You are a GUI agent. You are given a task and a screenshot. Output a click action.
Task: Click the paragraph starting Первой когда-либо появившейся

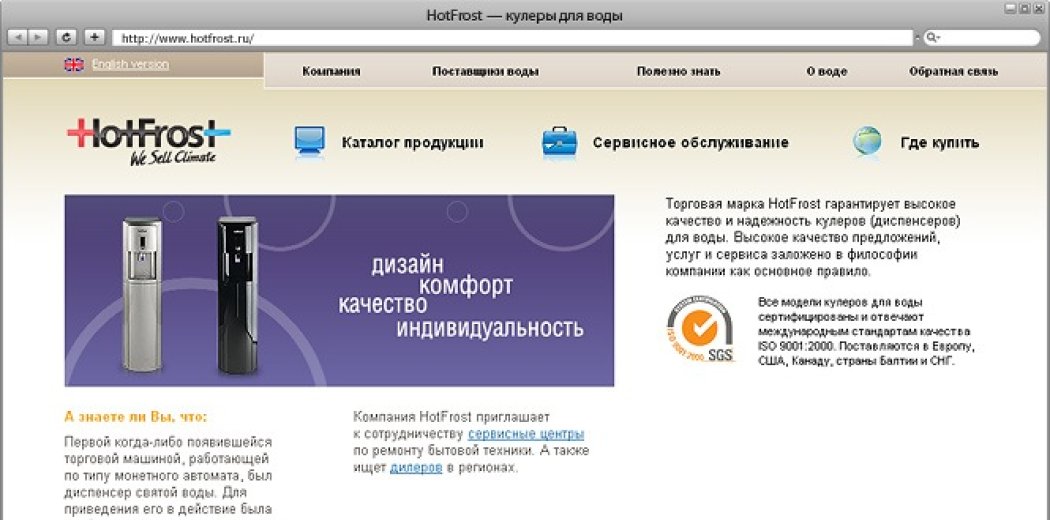point(169,476)
